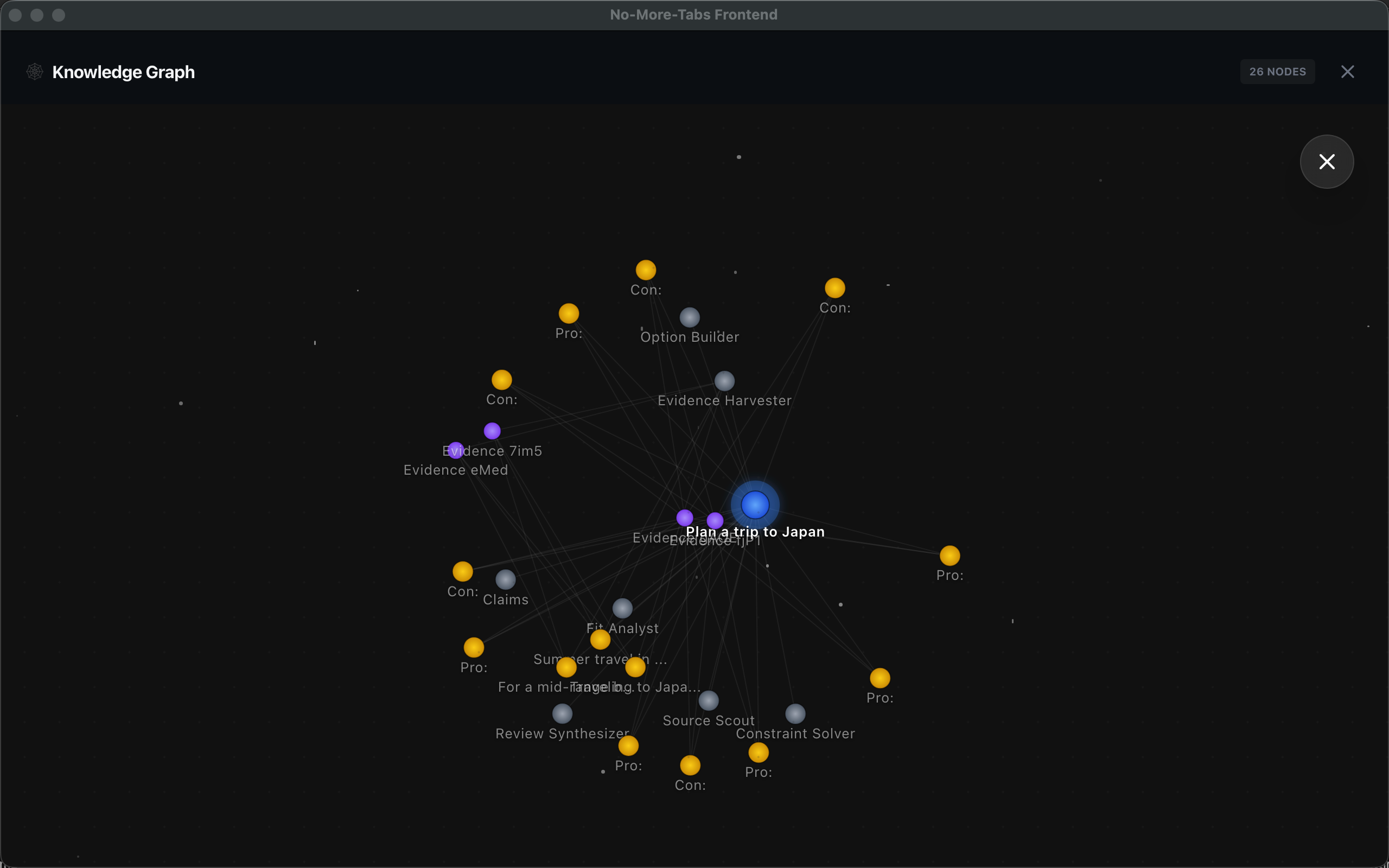Image resolution: width=1389 pixels, height=868 pixels.
Task: Select the Constraint Solver node
Action: point(795,713)
